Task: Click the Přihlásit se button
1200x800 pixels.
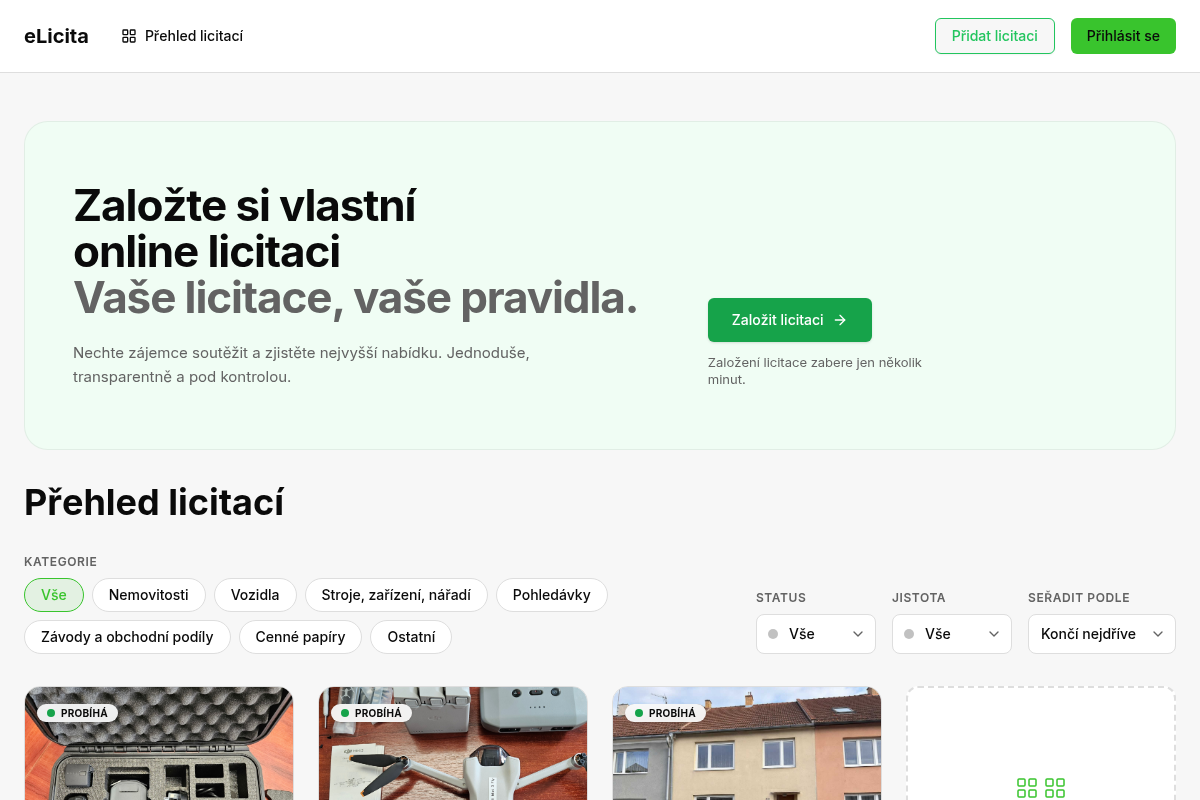Action: pyautogui.click(x=1123, y=36)
